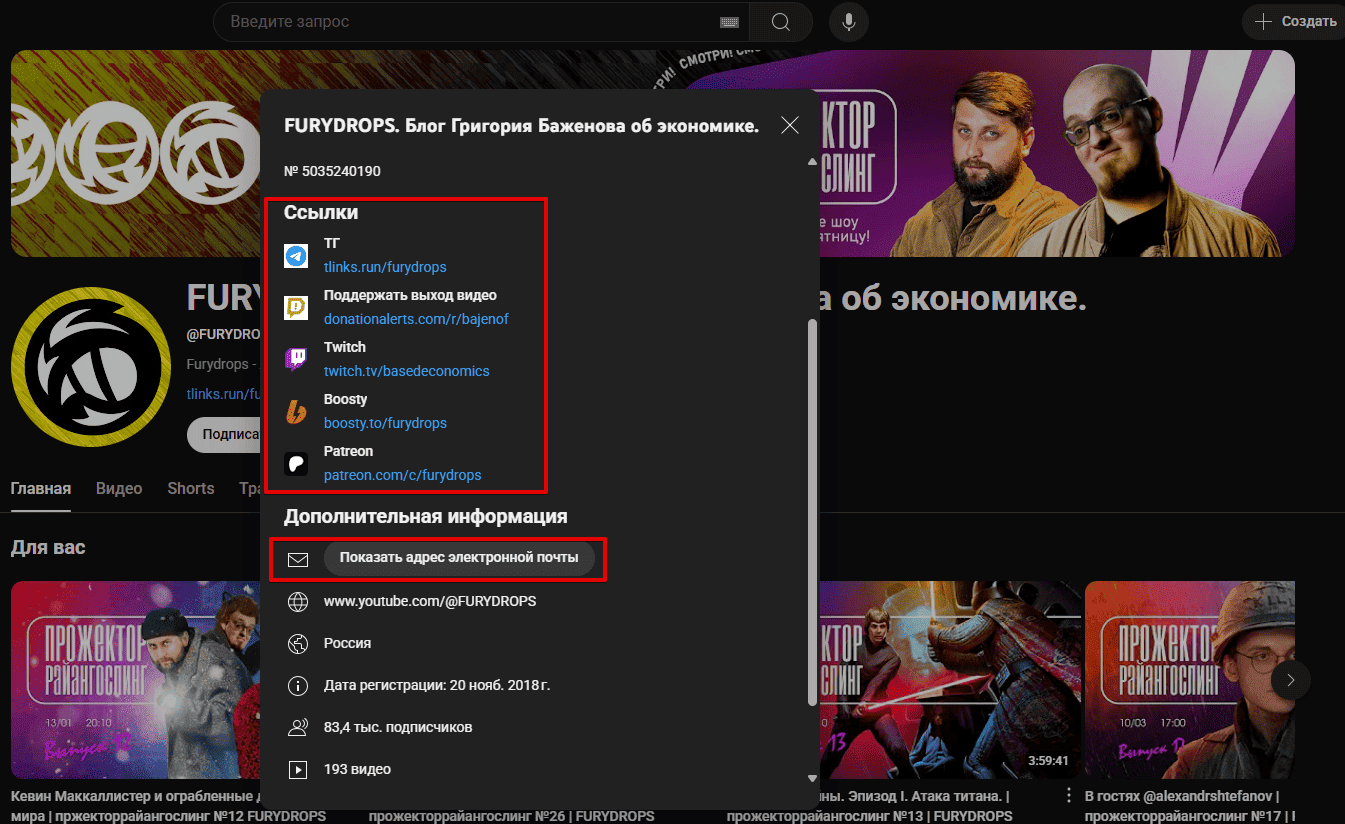Click the Ссылки heading in dialog
Image resolution: width=1345 pixels, height=824 pixels.
coord(321,213)
